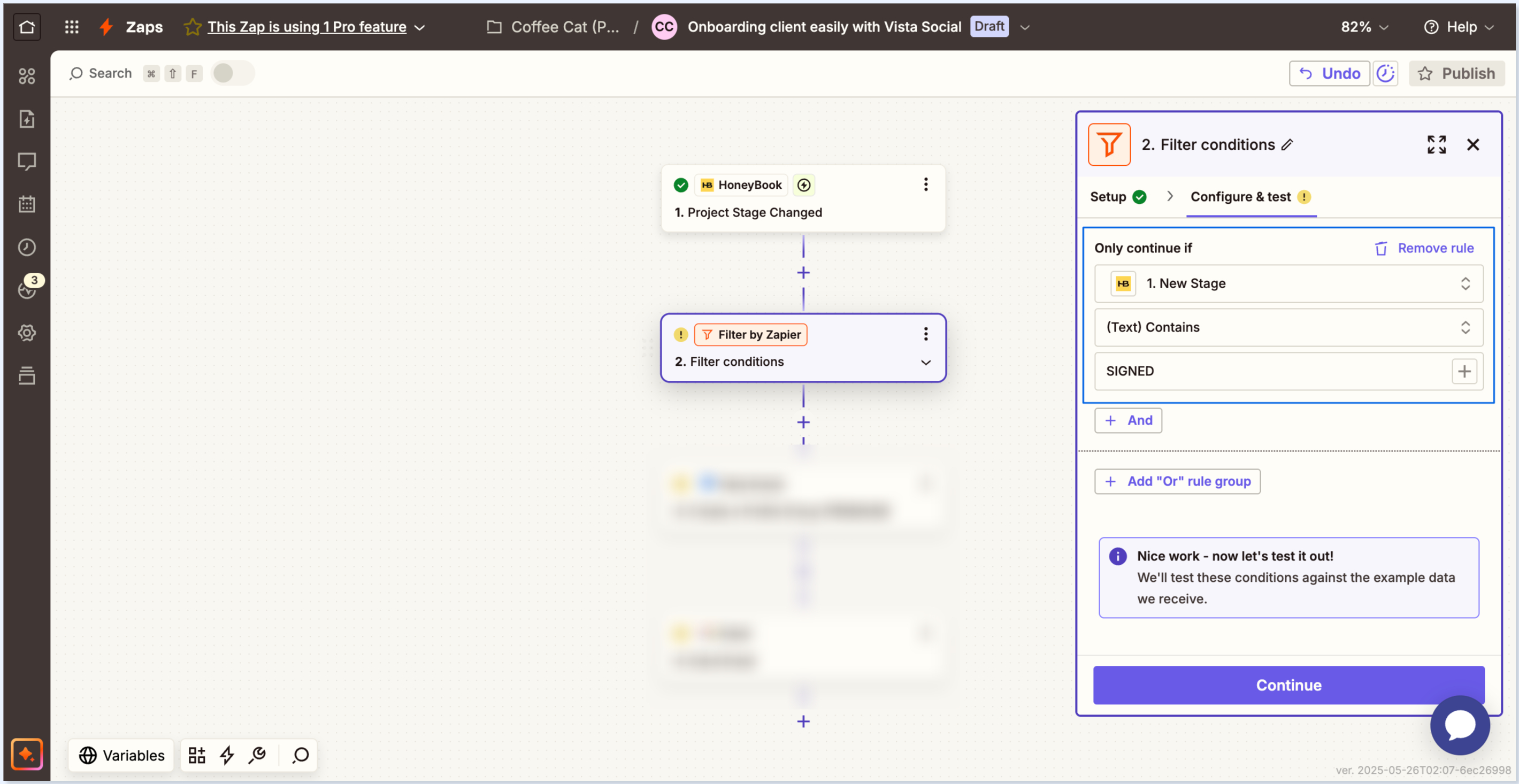The height and width of the screenshot is (784, 1519).
Task: Open the chat support bubble
Action: (1460, 725)
